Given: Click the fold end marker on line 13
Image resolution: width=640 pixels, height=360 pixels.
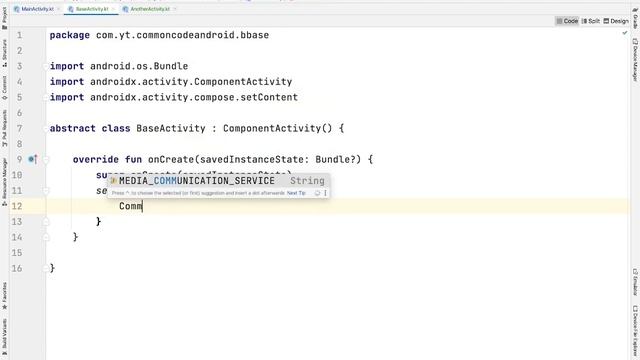Looking at the screenshot, I should (46, 222).
